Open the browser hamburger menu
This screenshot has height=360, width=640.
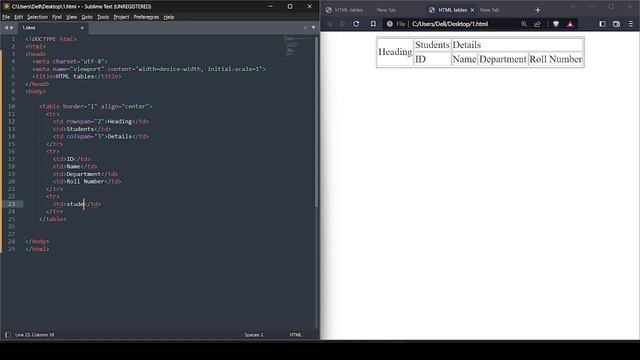(631, 24)
